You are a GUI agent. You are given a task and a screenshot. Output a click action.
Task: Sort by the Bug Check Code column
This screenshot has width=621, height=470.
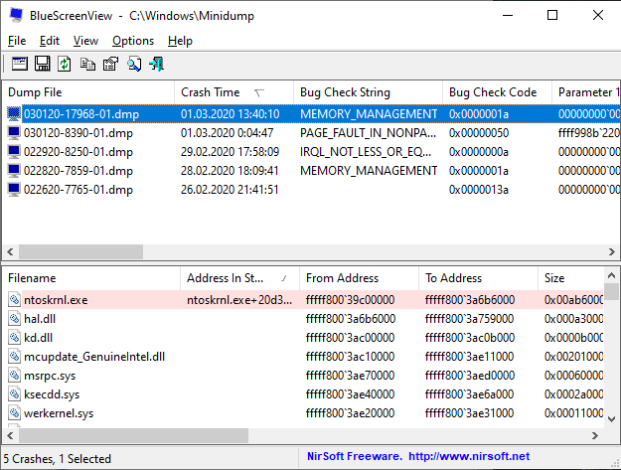click(497, 92)
